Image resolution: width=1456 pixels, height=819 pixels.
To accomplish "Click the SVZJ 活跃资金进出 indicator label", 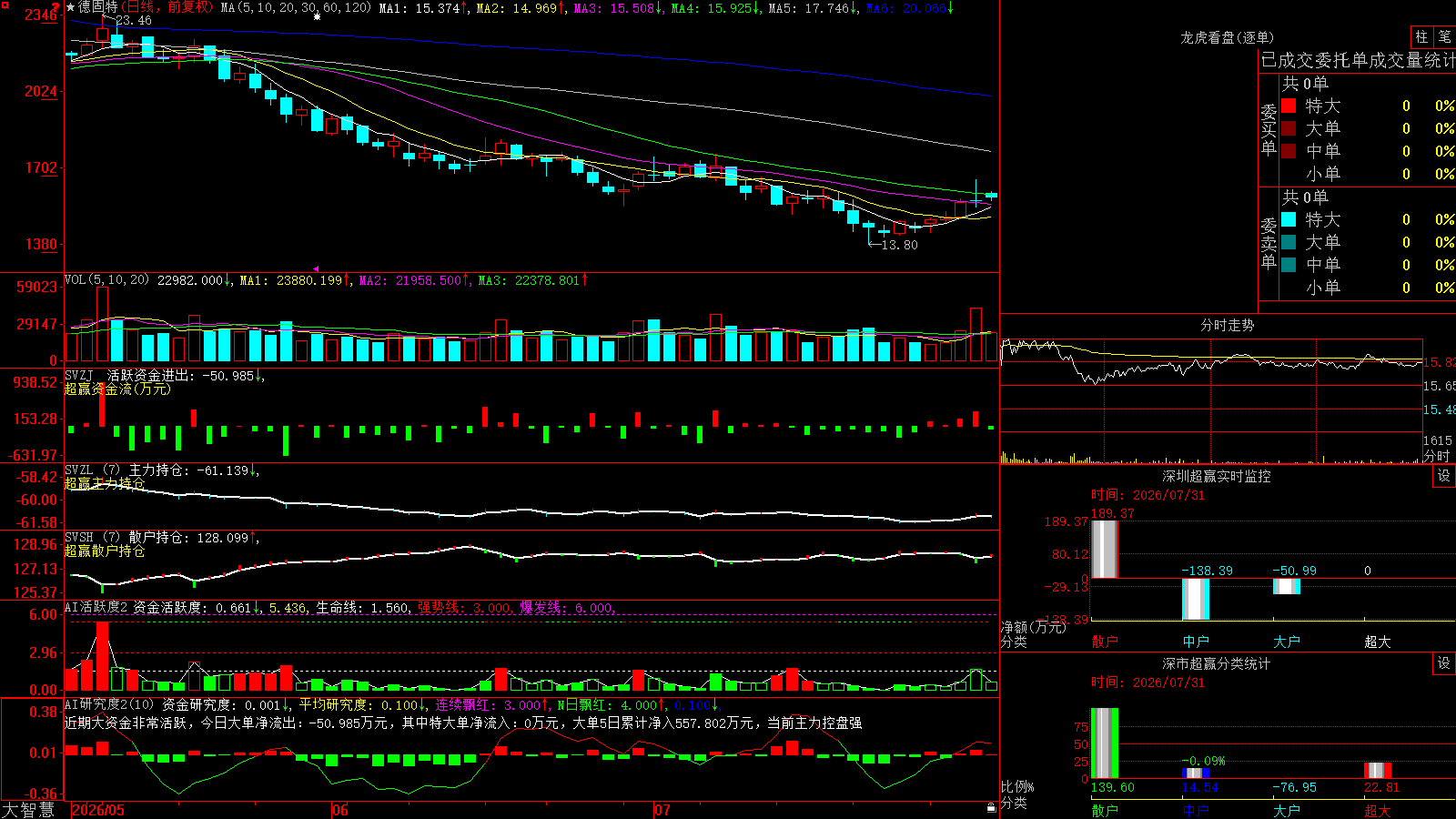I will tap(128, 376).
